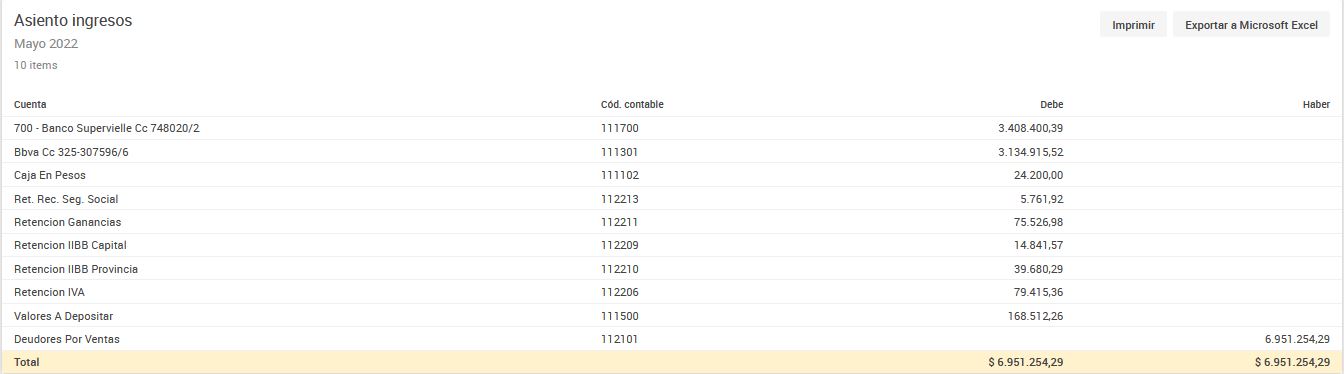Select debit amount 75.526,98
The height and width of the screenshot is (374, 1344).
[x=1038, y=222]
